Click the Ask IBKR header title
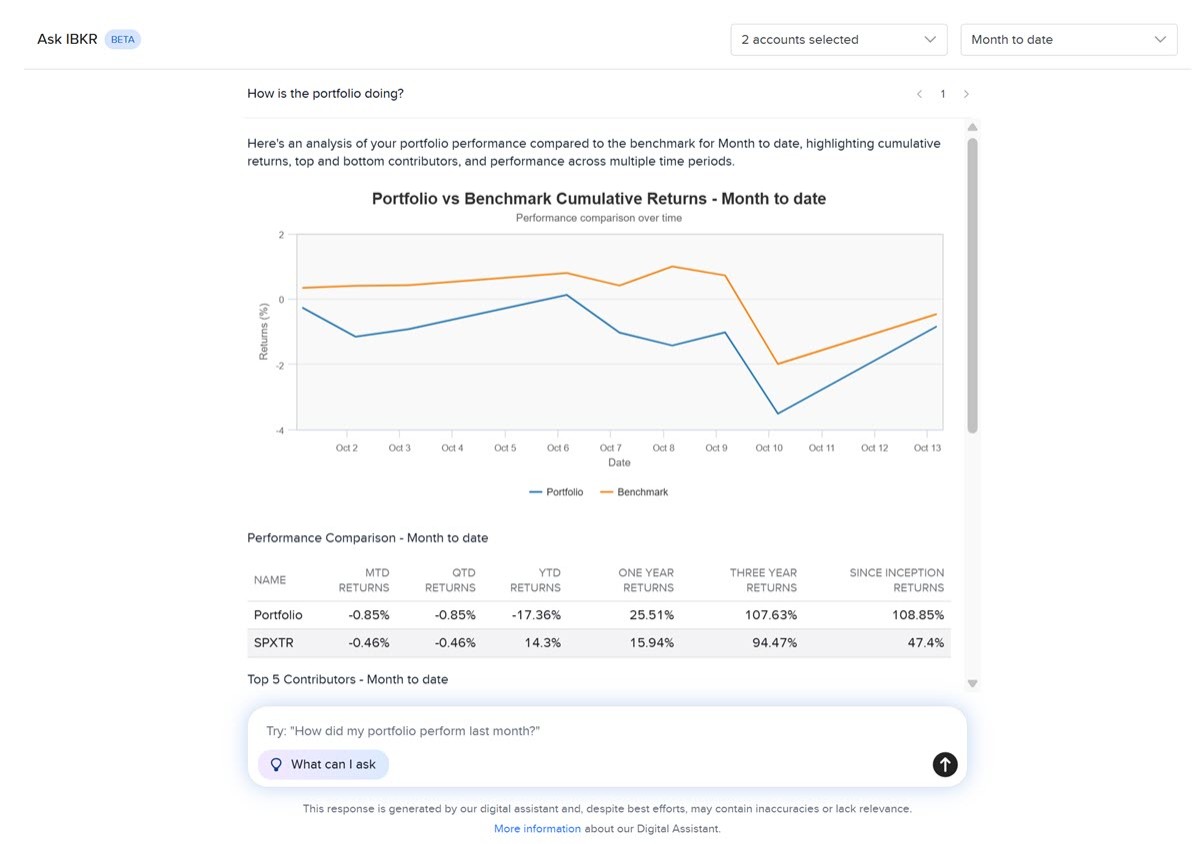 pos(66,39)
